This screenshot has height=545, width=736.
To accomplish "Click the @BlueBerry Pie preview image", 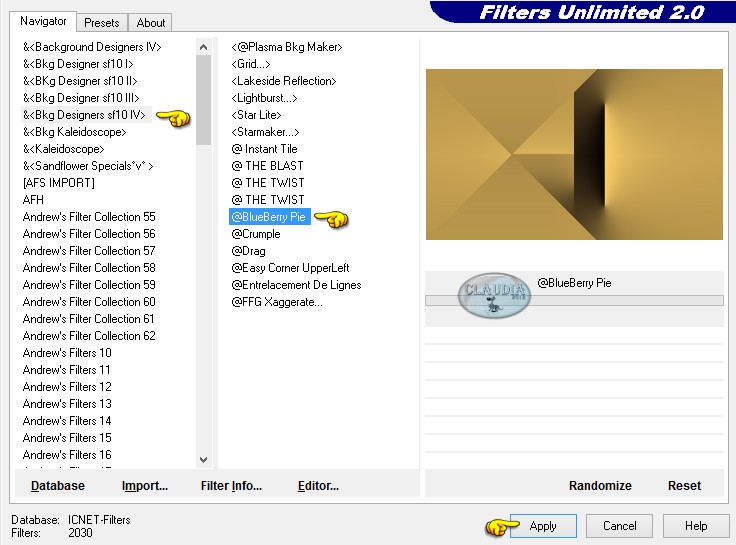I will [574, 154].
